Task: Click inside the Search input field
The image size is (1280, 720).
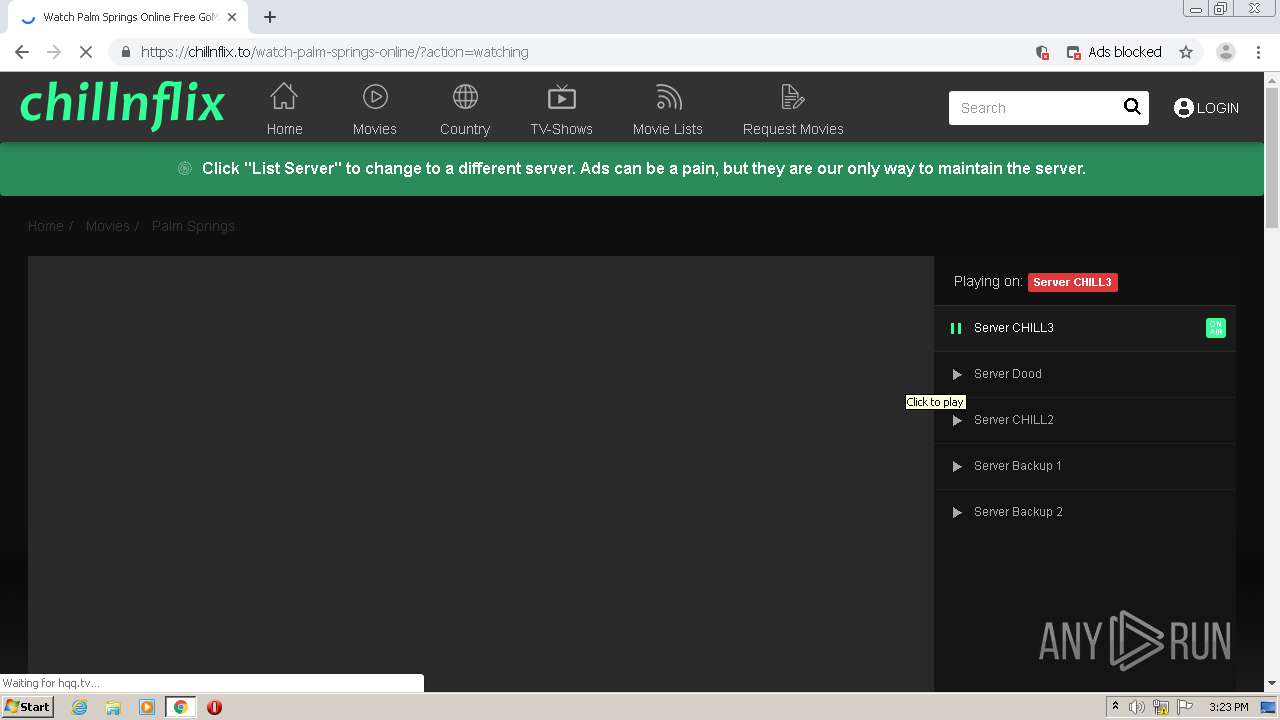Action: [1035, 108]
